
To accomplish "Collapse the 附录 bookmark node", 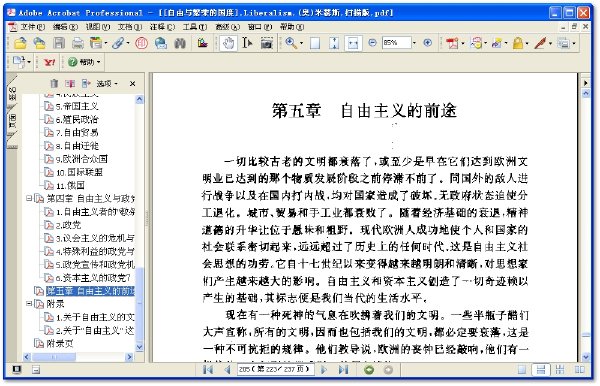I will [29, 304].
